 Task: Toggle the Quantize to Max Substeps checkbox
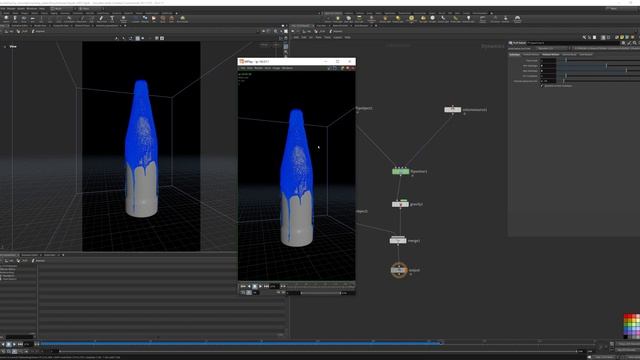pos(542,86)
